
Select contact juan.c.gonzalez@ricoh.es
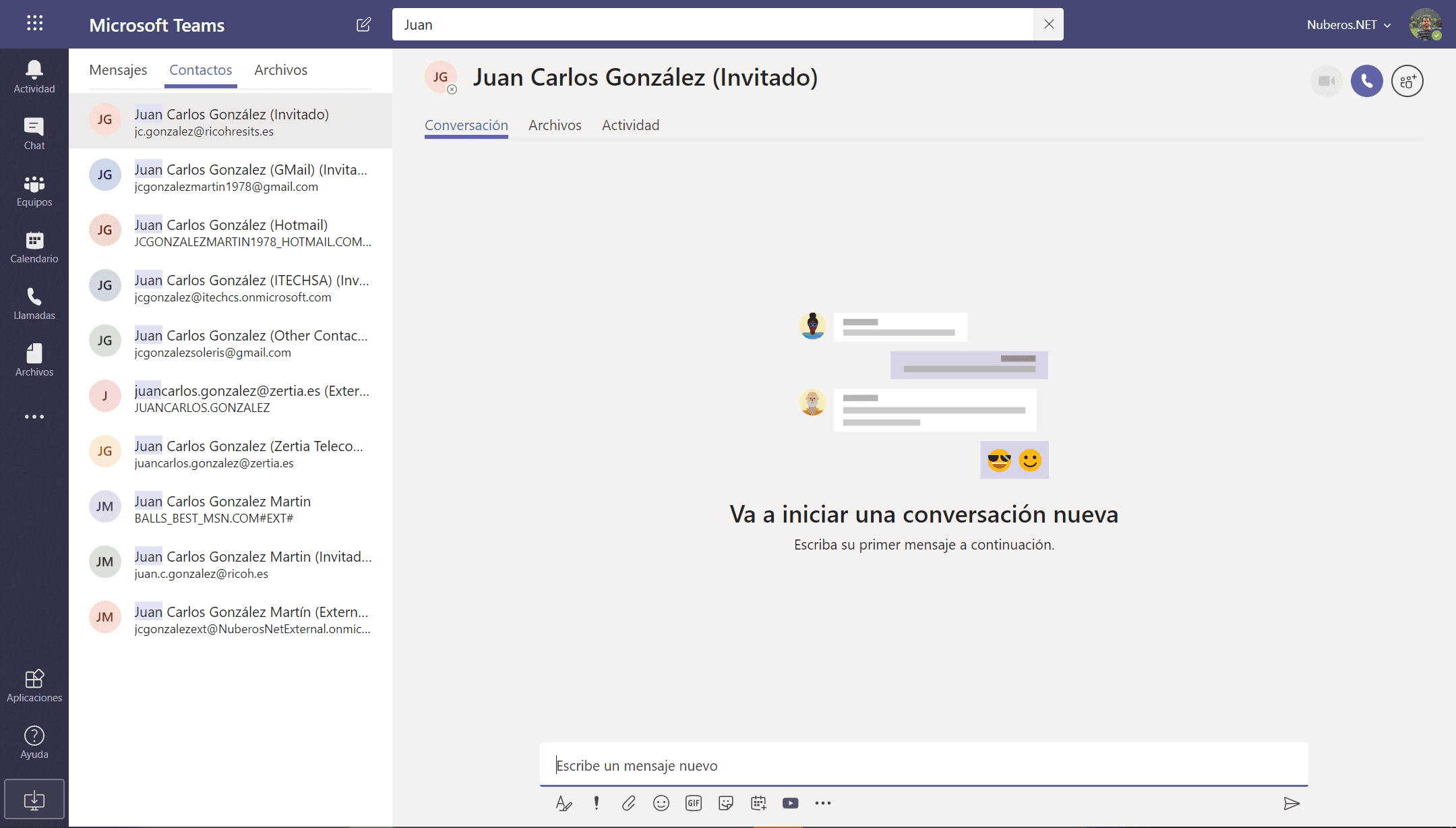pos(231,564)
